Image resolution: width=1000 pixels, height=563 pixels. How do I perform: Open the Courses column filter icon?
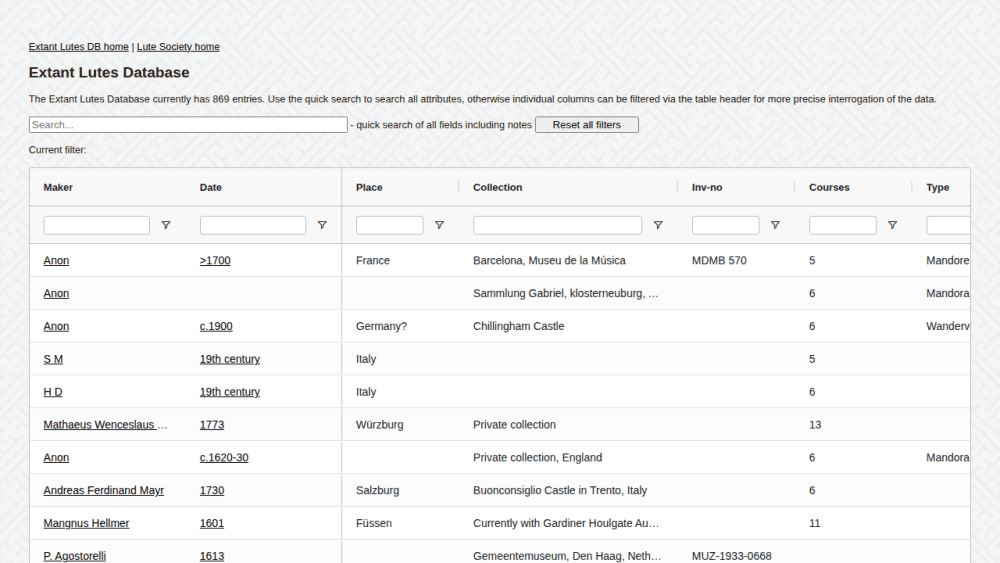pyautogui.click(x=893, y=225)
